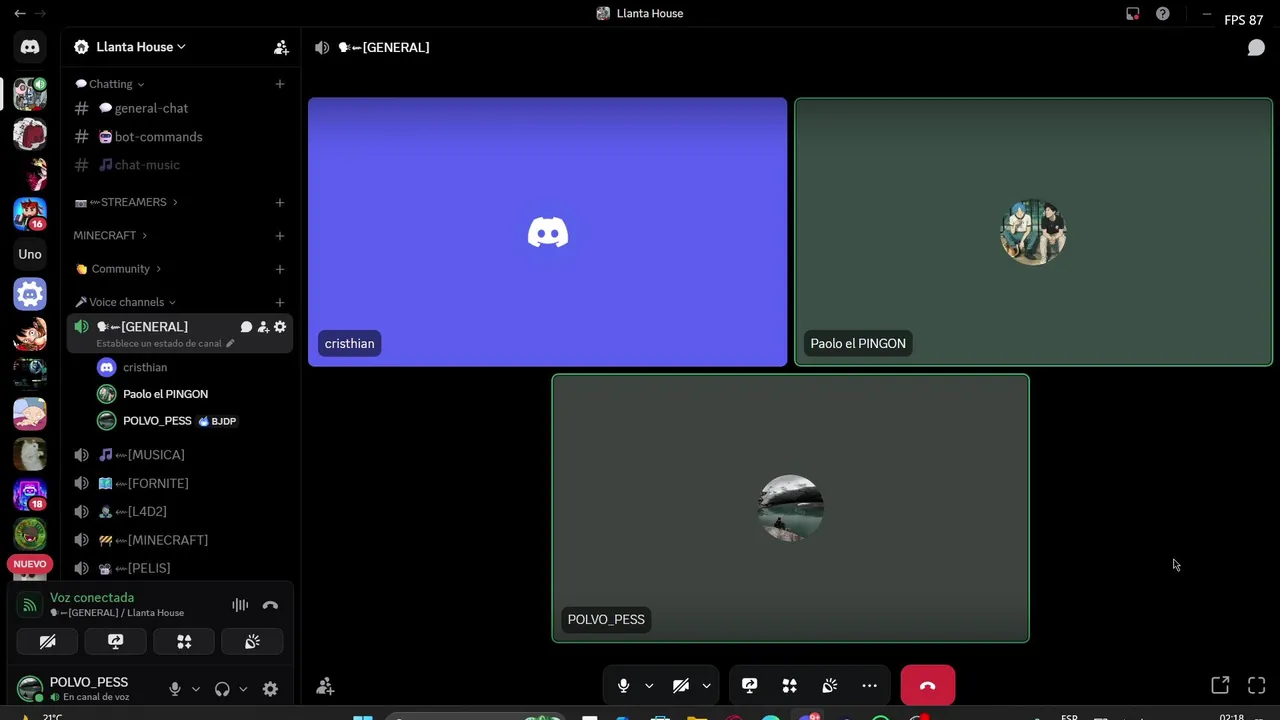Open camera options arrow in call controls
1280x720 pixels.
pos(706,686)
